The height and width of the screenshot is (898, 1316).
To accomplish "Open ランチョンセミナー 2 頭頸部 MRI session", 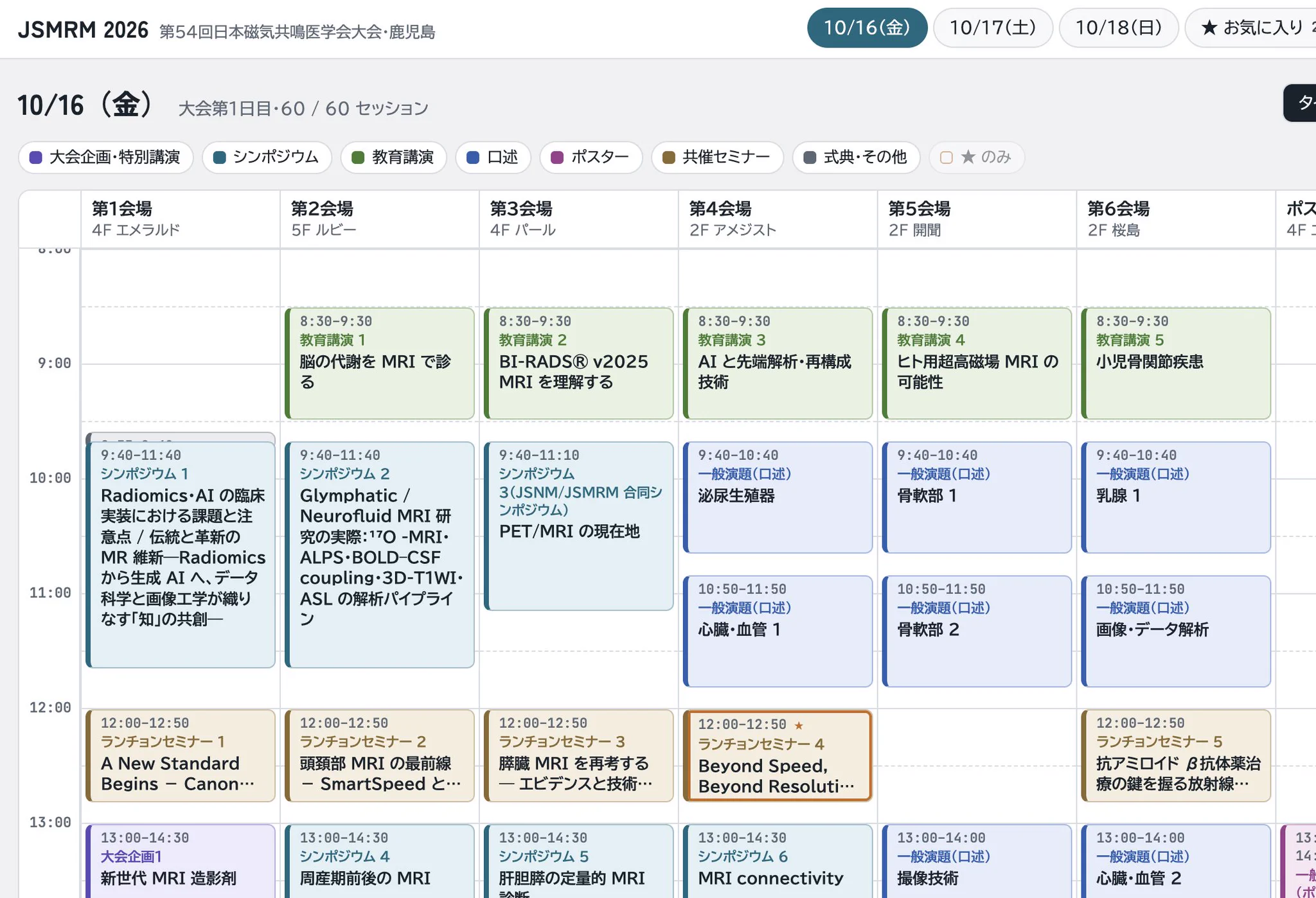I will point(380,755).
